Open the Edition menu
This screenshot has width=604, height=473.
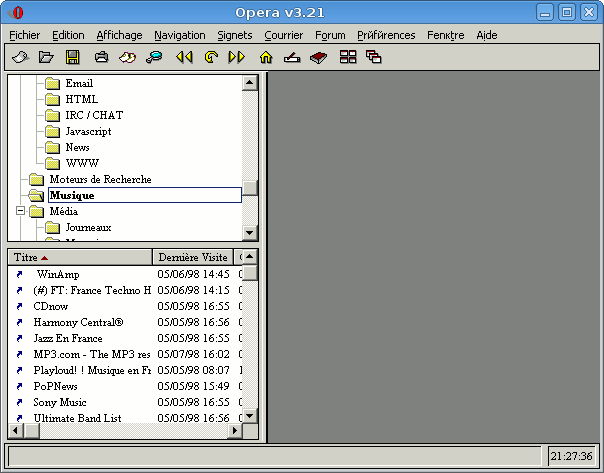point(68,35)
